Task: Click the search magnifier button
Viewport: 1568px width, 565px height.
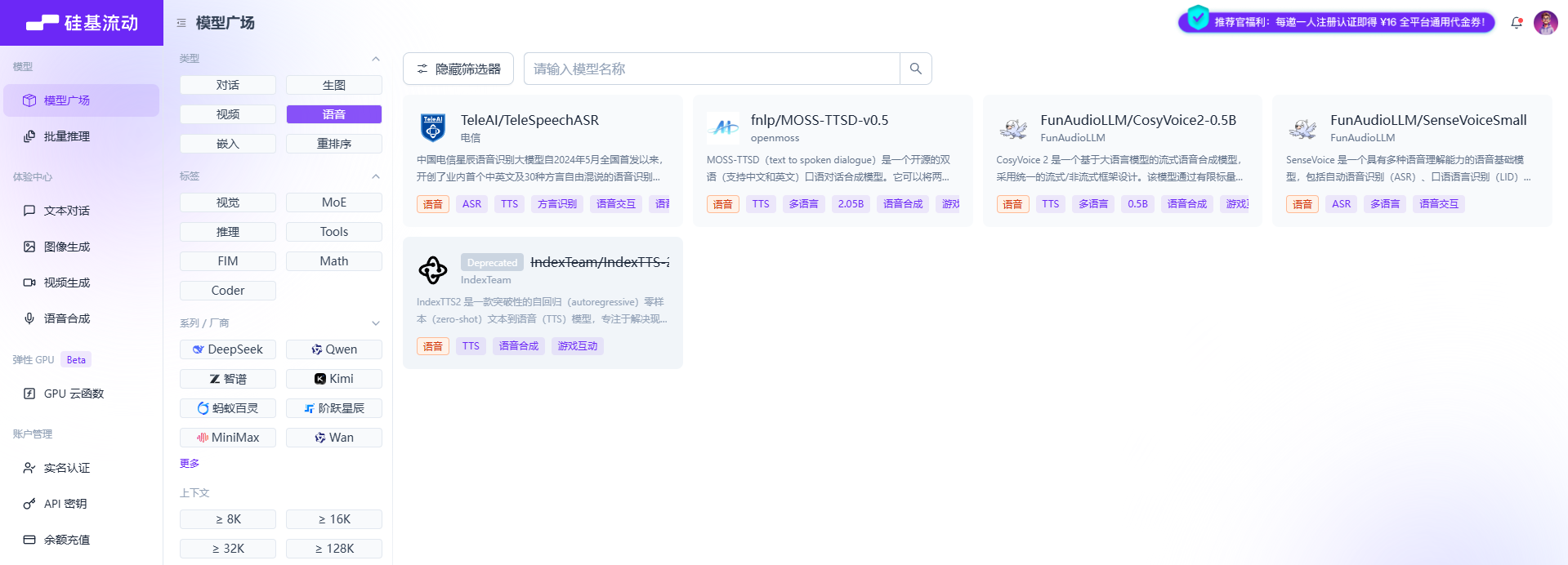Action: (916, 69)
